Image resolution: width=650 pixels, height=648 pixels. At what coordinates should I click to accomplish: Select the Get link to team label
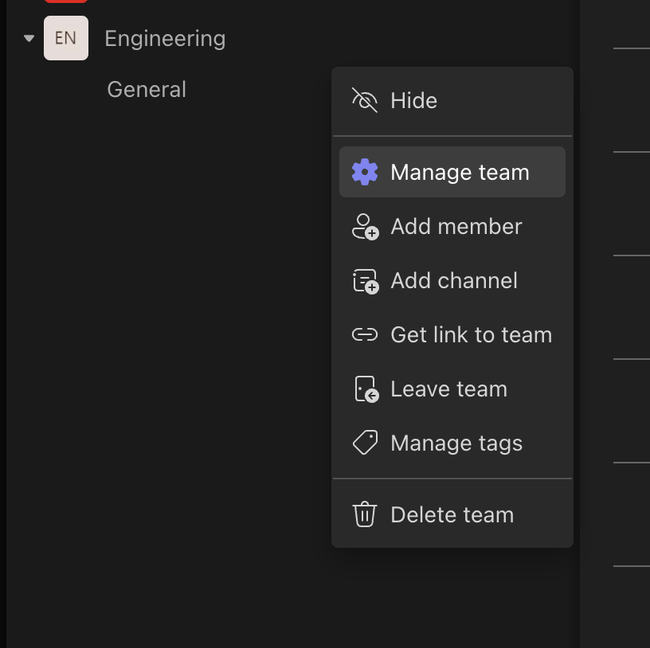[x=471, y=335]
